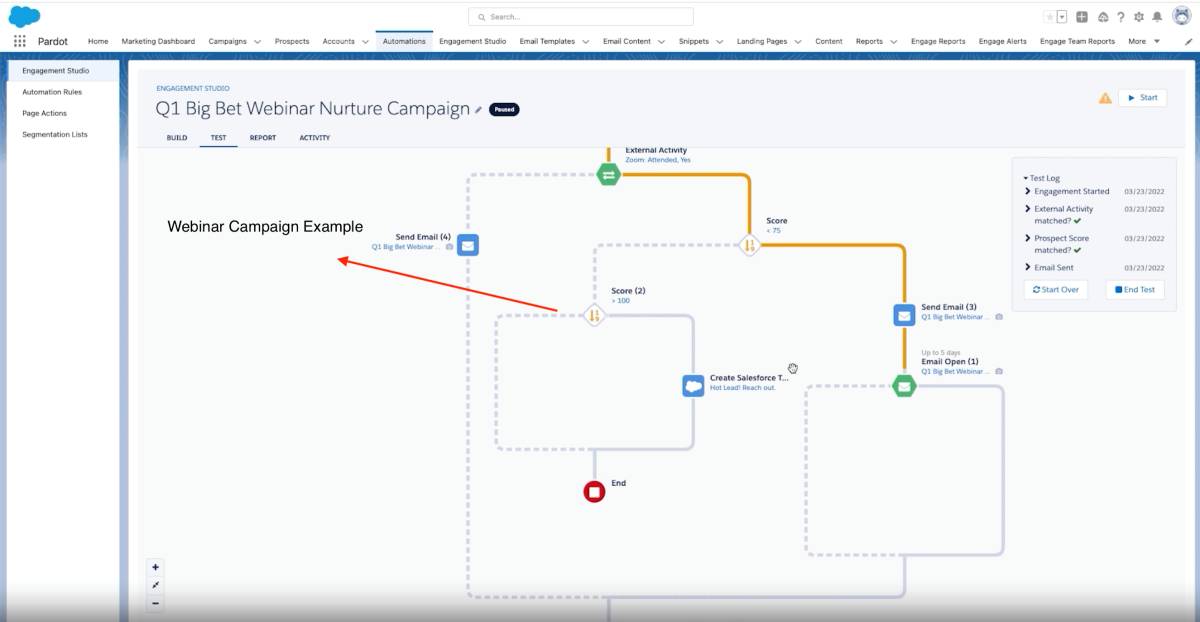Open the Trailhead guidance icon

click(x=1103, y=17)
